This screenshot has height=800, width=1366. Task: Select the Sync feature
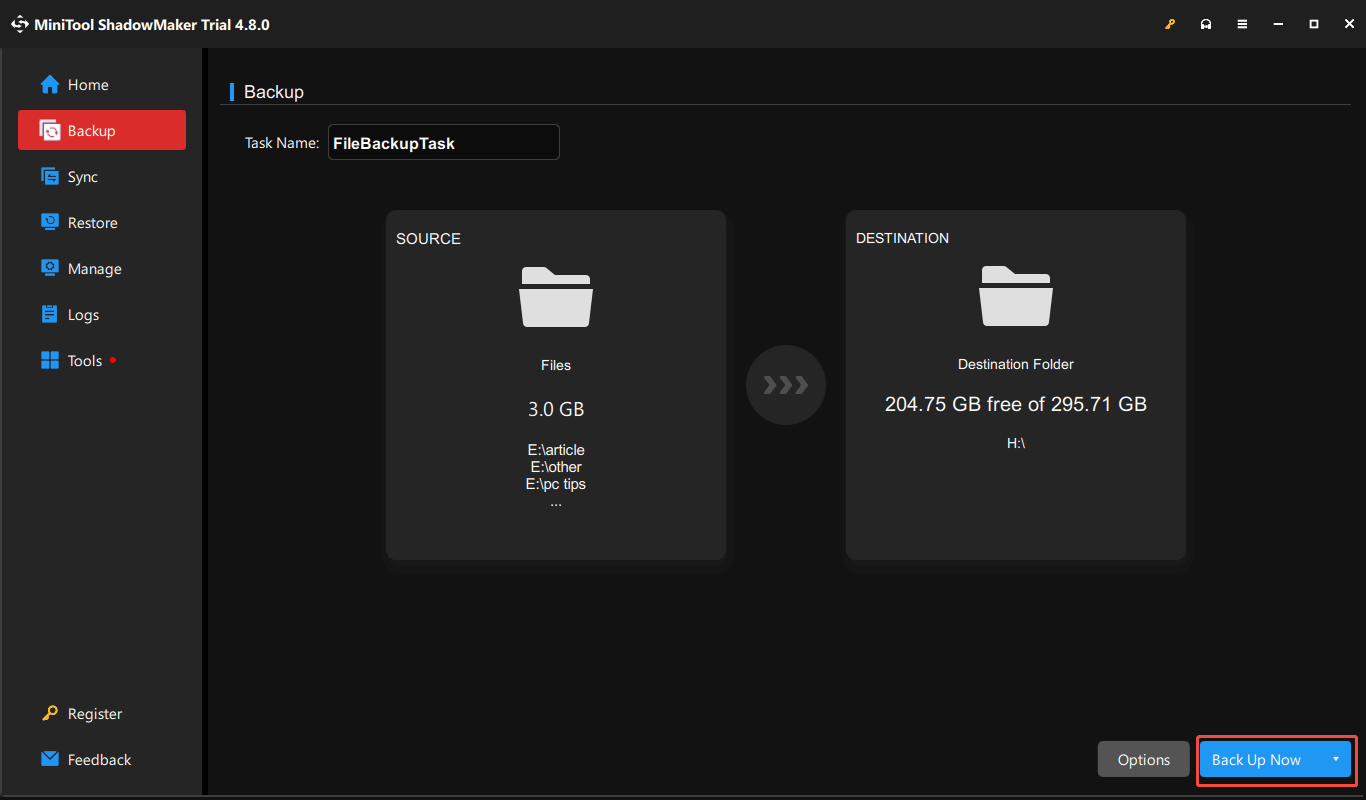83,176
